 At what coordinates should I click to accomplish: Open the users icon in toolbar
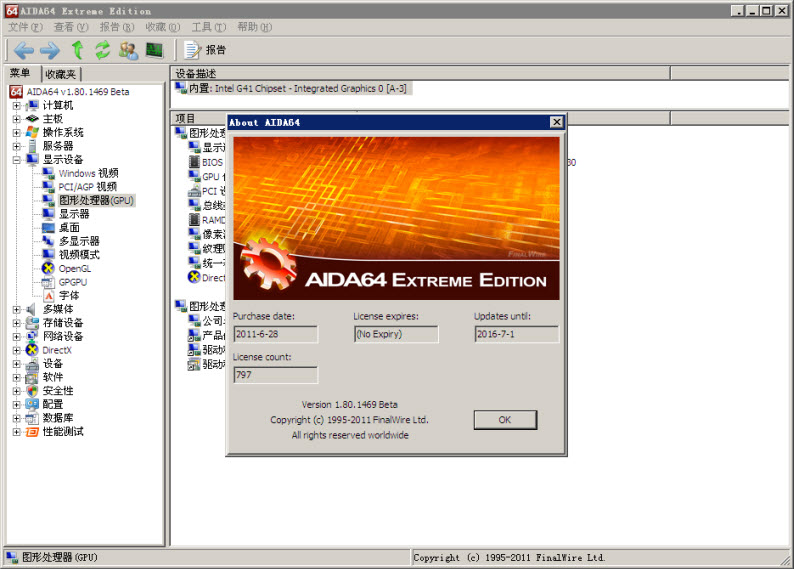(x=128, y=50)
